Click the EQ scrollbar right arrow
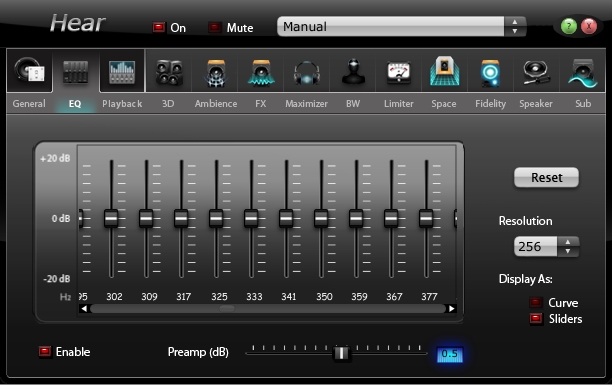The image size is (612, 385). 452,308
